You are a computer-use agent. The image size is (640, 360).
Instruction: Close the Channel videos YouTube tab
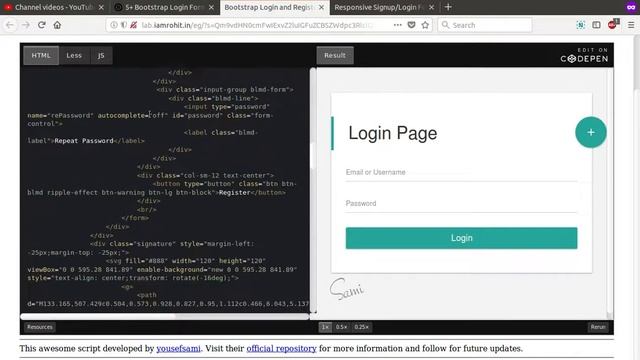pos(101,7)
